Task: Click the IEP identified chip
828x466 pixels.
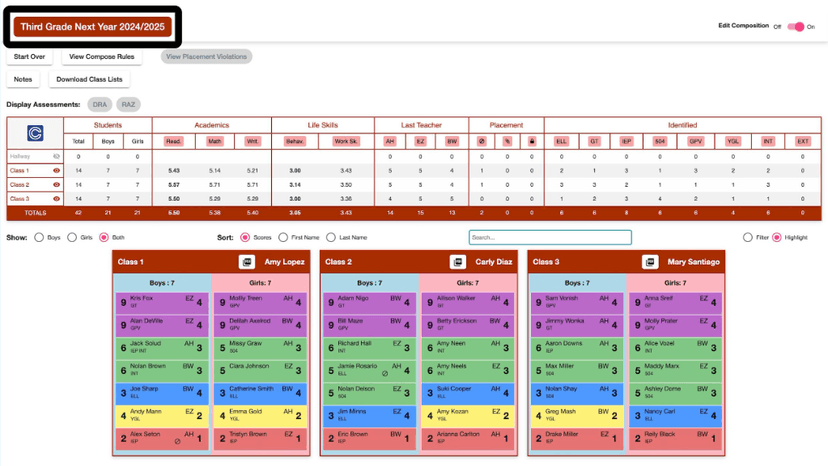Action: [x=626, y=141]
